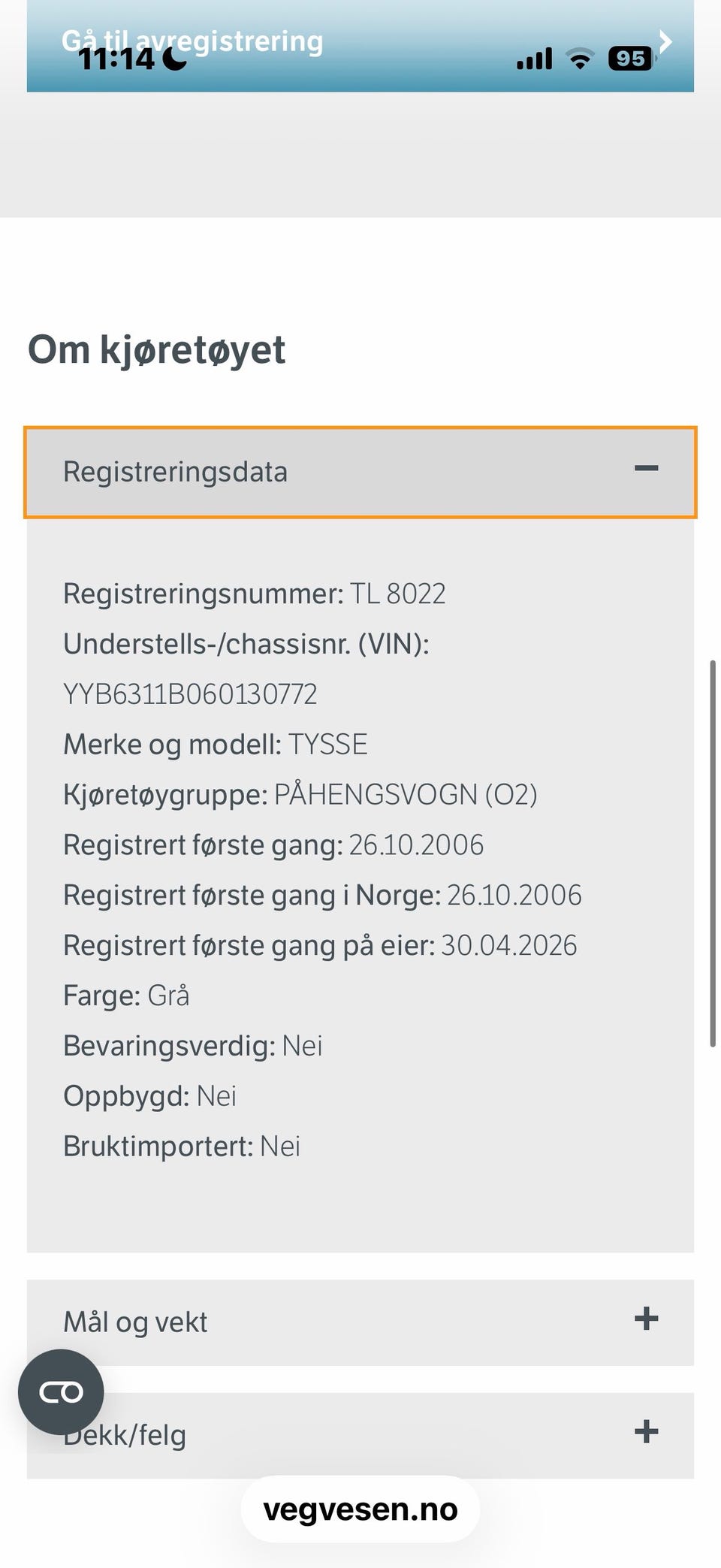Expand the Mål og vekt section
721x1568 pixels.
pos(360,1322)
